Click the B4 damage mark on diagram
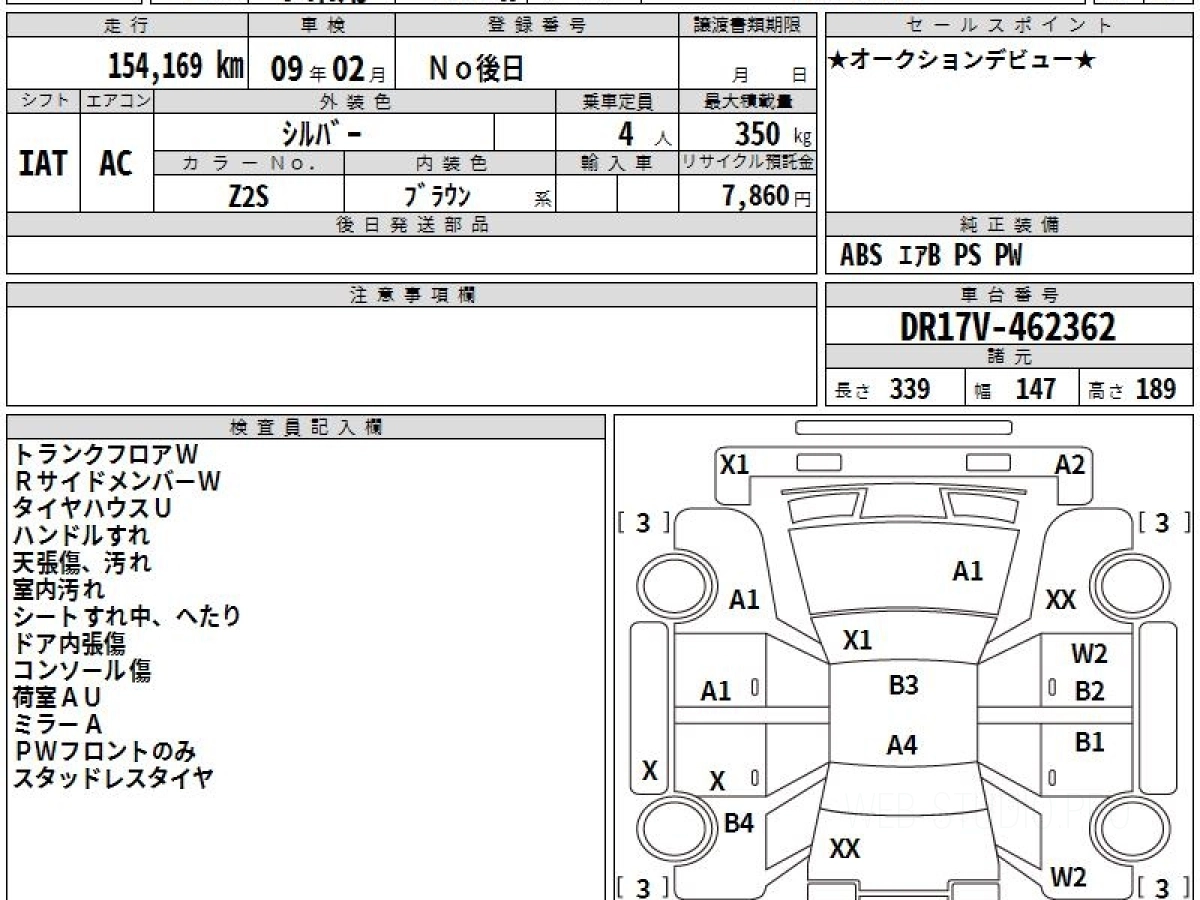1200x900 pixels. tap(738, 824)
